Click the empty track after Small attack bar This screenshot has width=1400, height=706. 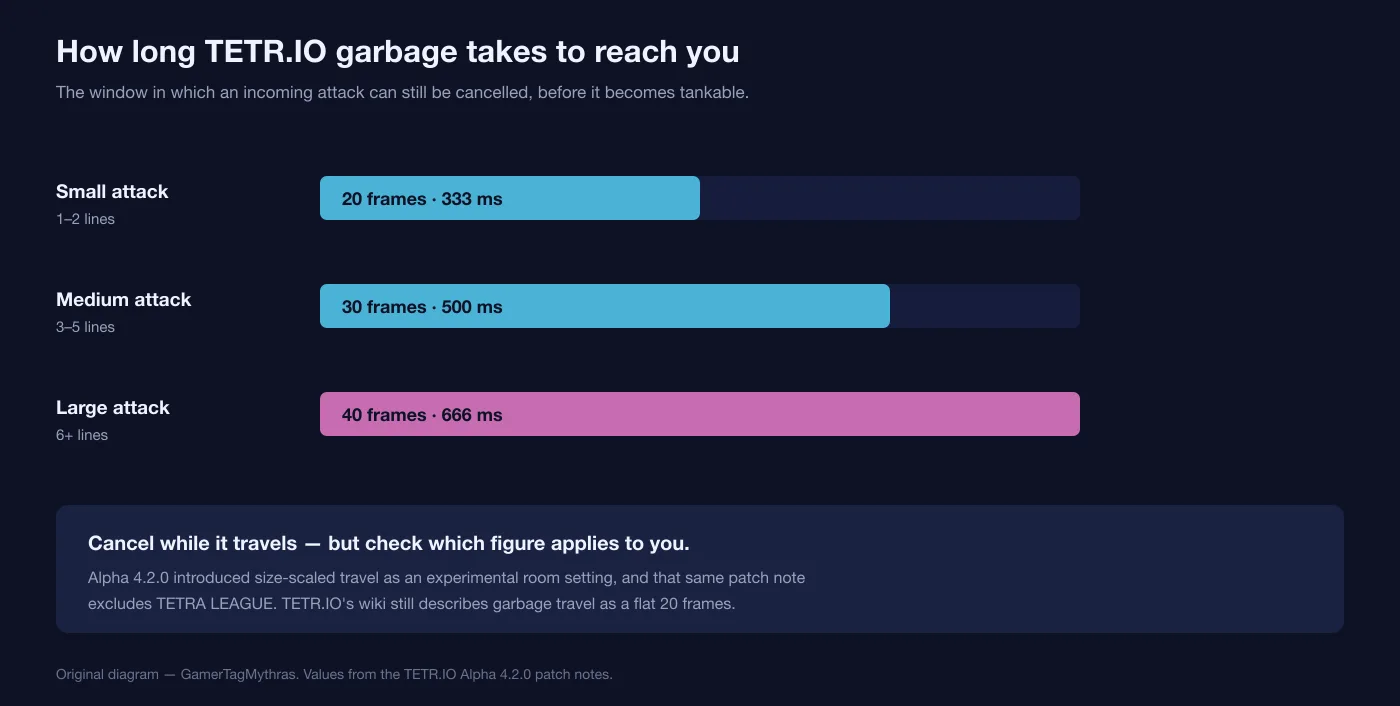[x=890, y=198]
